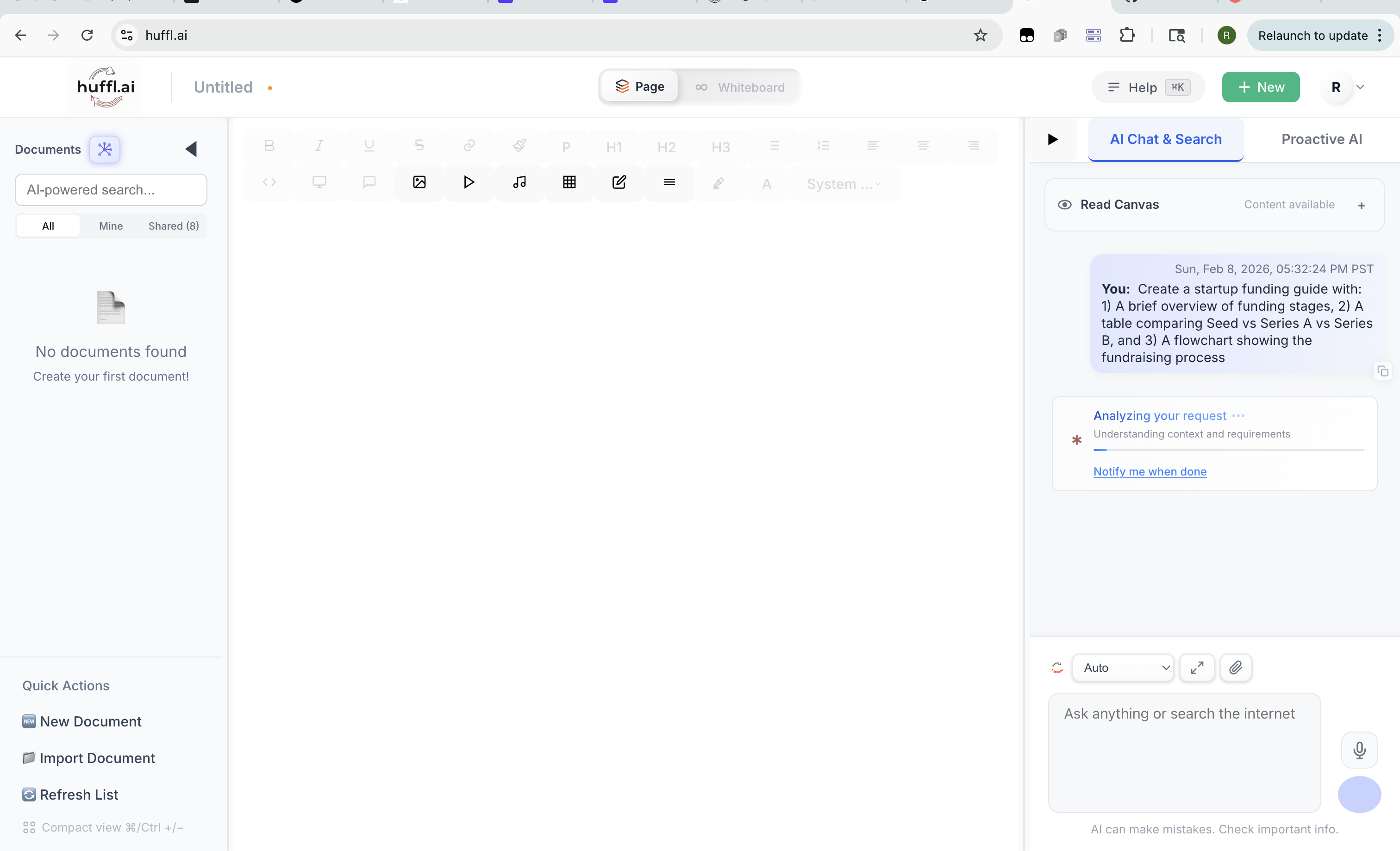1400x851 pixels.
Task: Switch to the Proactive AI tab
Action: point(1321,138)
